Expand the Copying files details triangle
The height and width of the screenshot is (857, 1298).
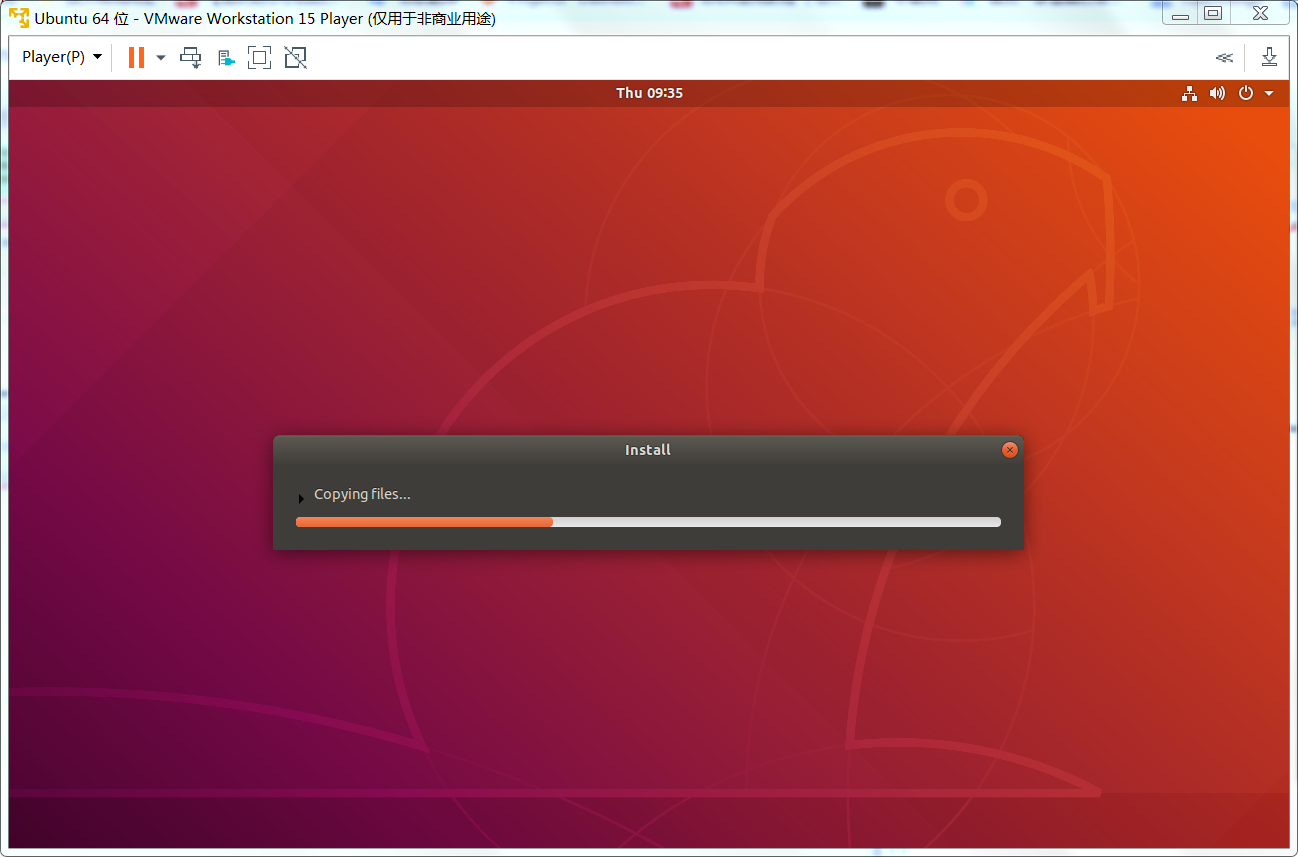coord(300,497)
